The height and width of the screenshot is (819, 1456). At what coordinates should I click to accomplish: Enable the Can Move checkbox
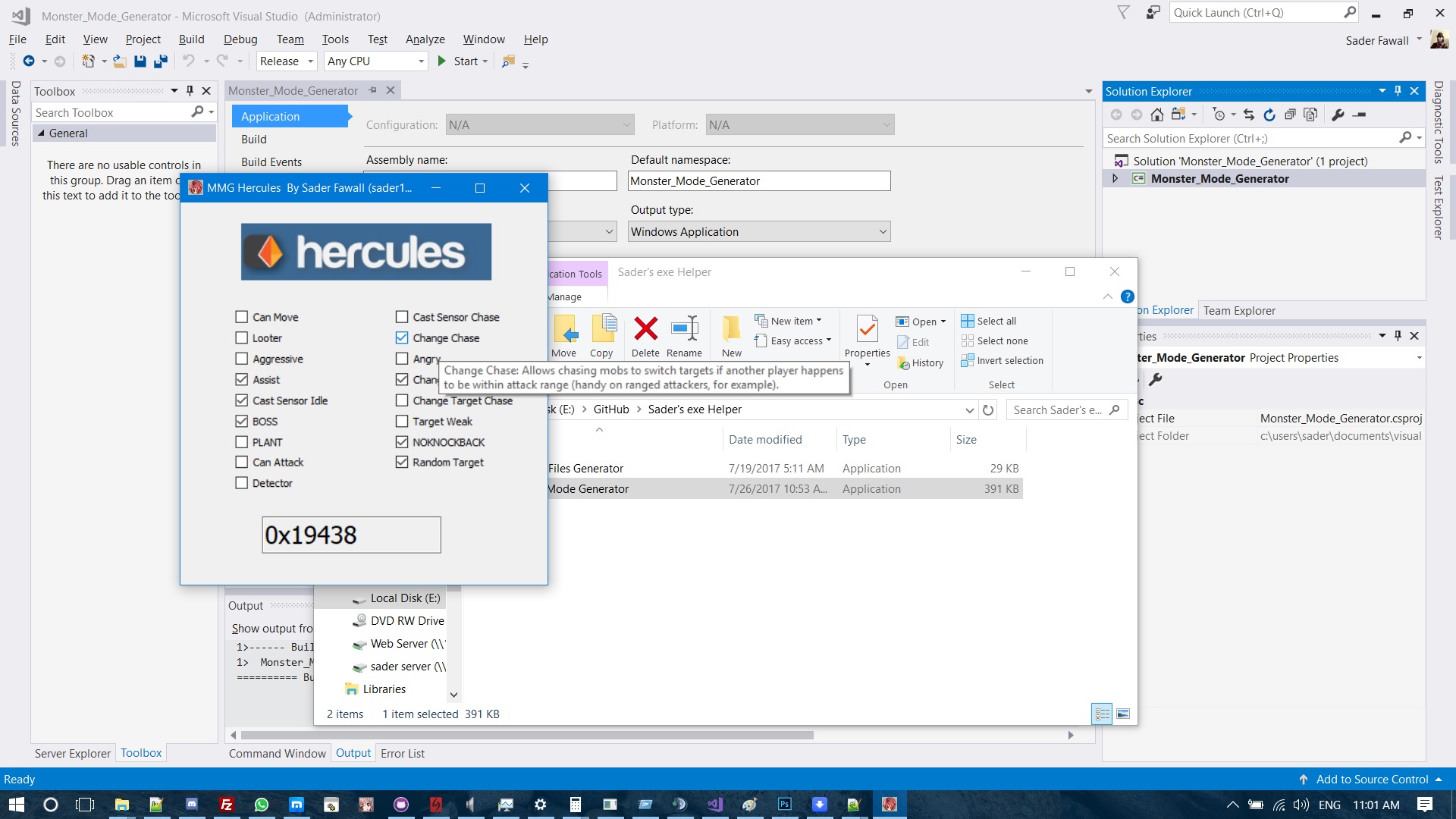click(x=241, y=317)
